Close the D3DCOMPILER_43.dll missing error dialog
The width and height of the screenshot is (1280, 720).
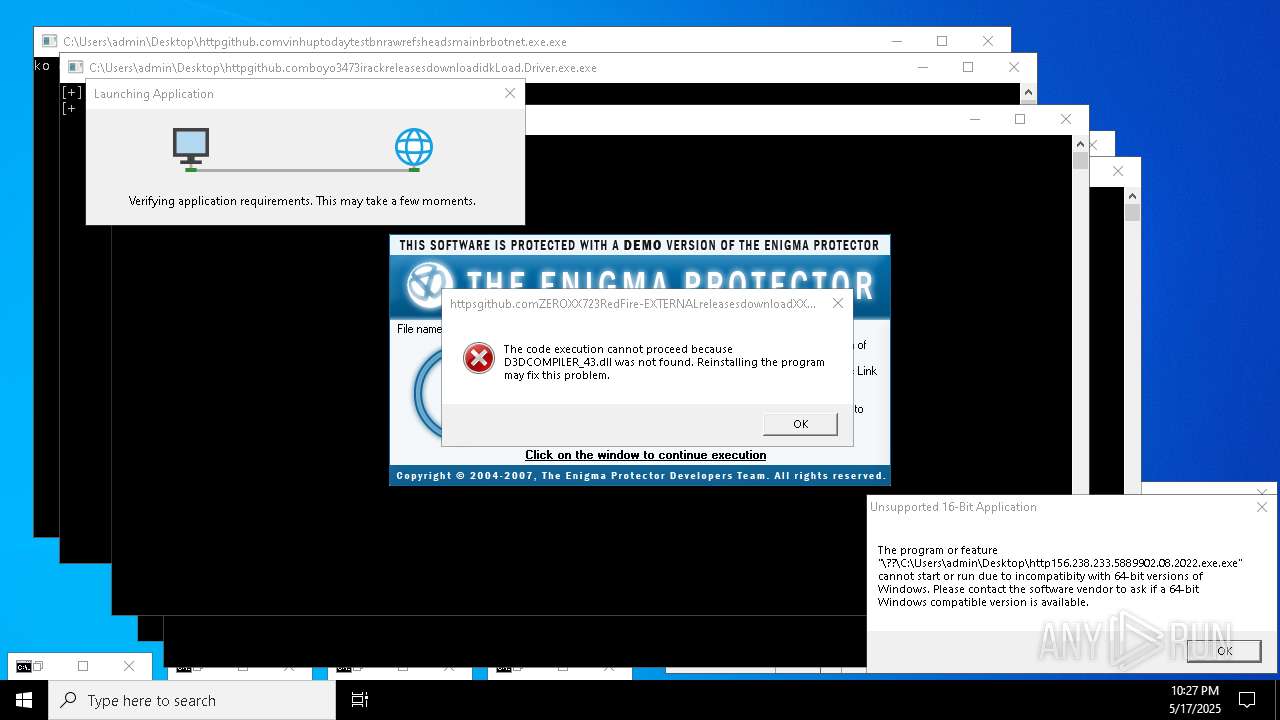(838, 303)
